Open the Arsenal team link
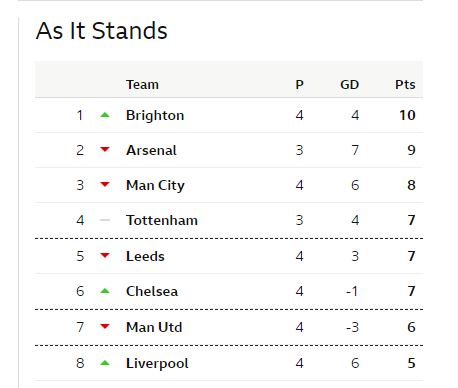 [x=151, y=150]
